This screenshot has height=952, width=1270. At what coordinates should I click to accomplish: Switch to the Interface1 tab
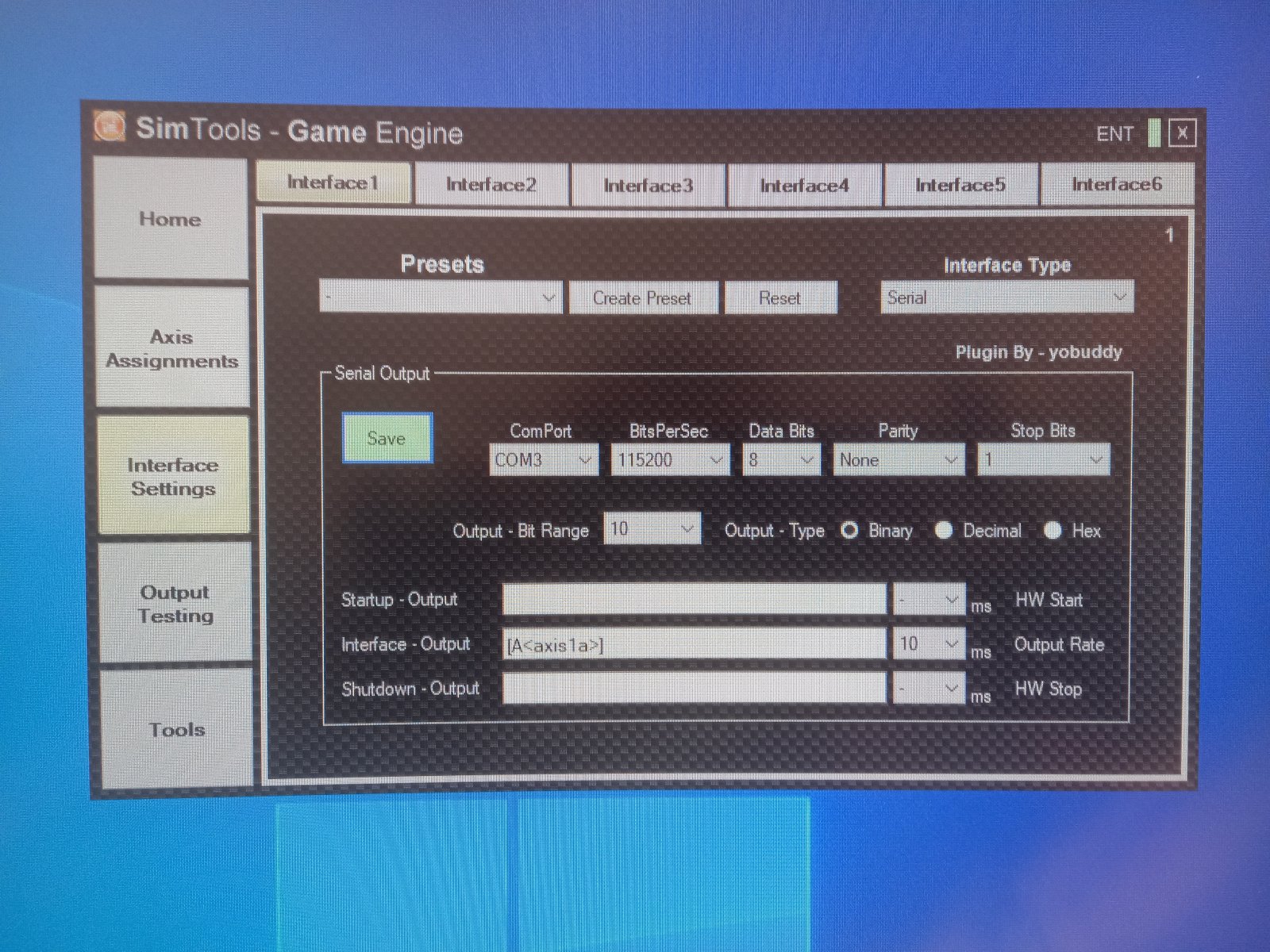coord(333,183)
